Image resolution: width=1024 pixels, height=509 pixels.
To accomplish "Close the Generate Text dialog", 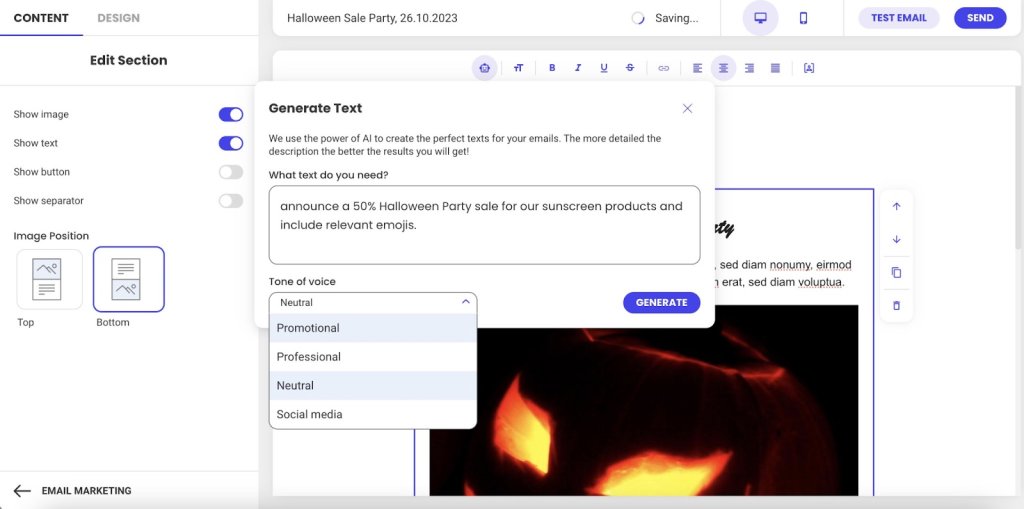I will pos(687,108).
